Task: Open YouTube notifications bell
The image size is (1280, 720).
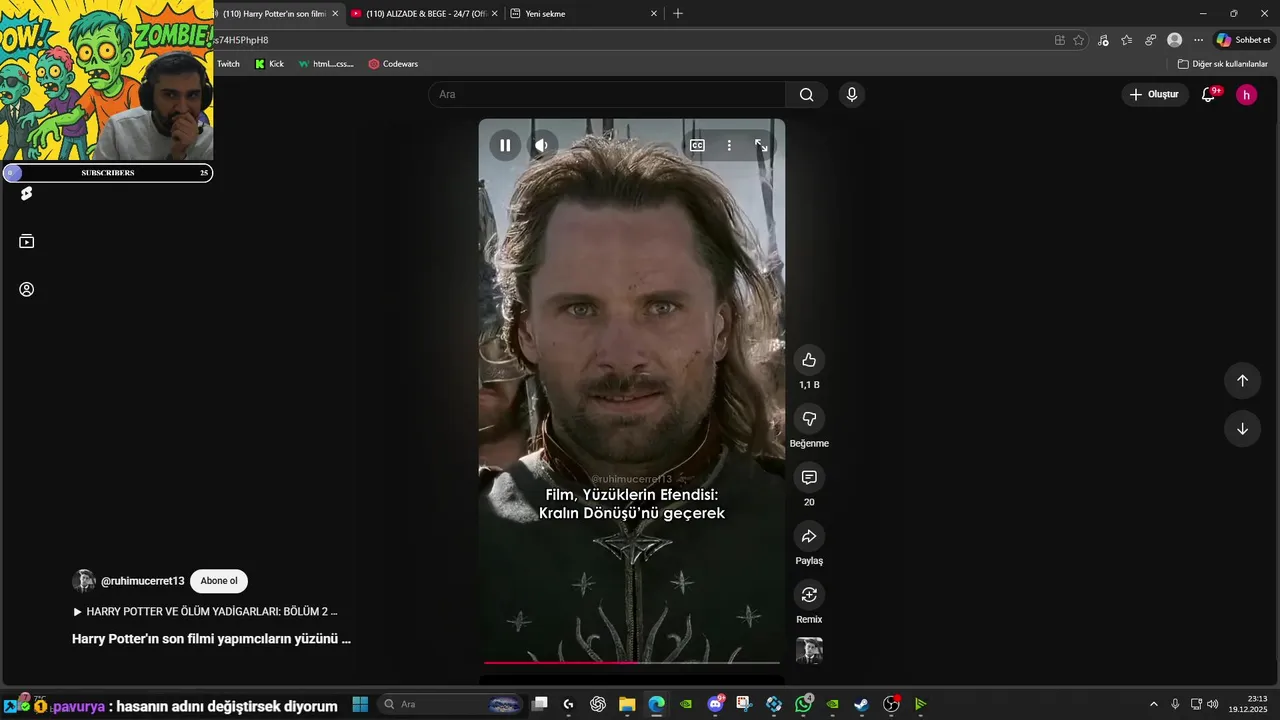Action: tap(1209, 94)
